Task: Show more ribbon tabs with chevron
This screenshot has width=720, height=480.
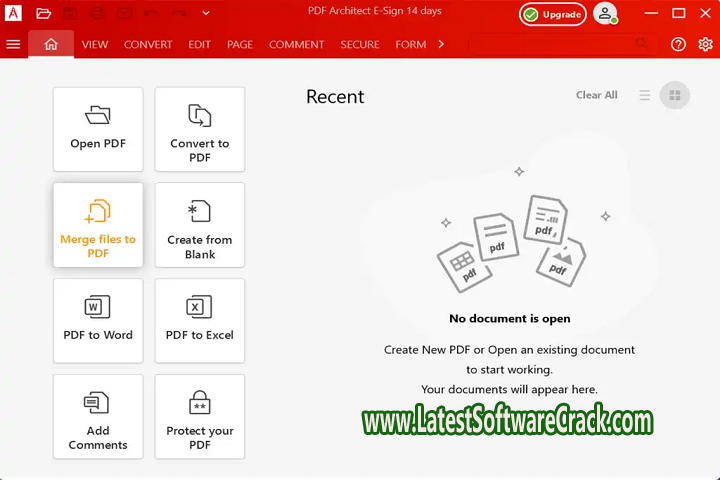Action: coord(441,44)
